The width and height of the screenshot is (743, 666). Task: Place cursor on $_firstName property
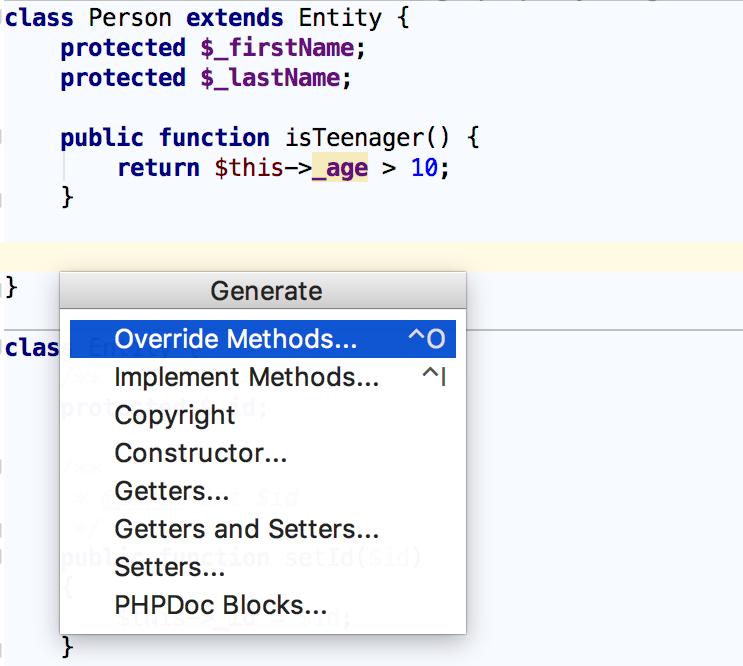point(276,48)
